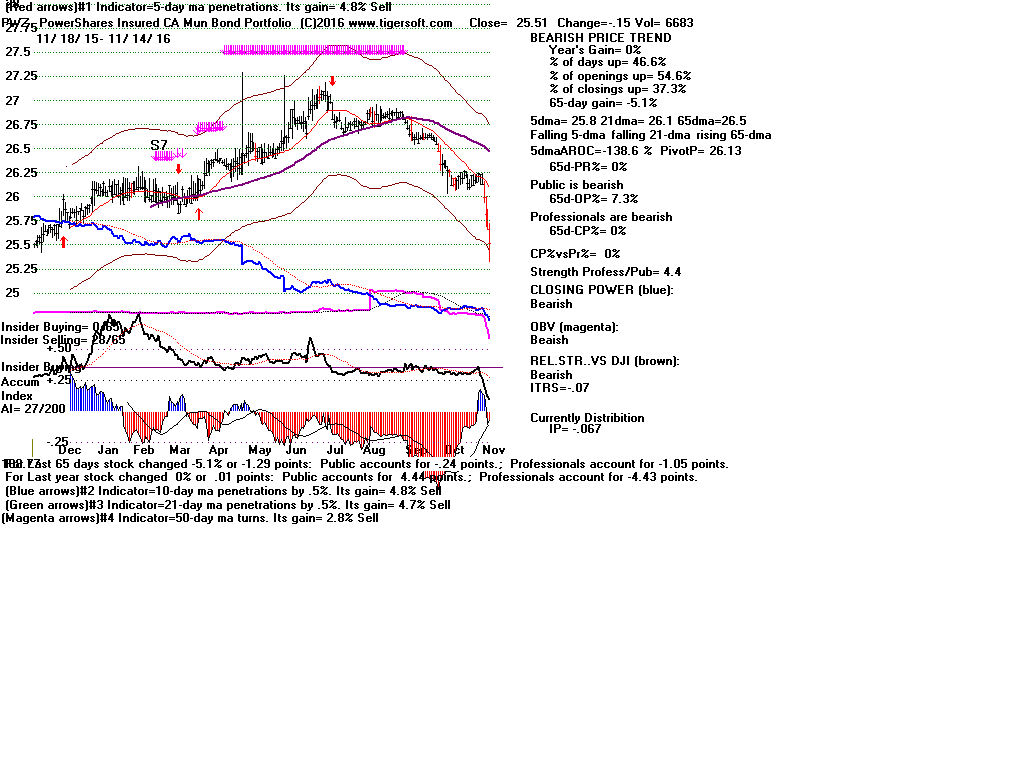
Task: Click the Currently Distribution text
Action: [x=587, y=418]
